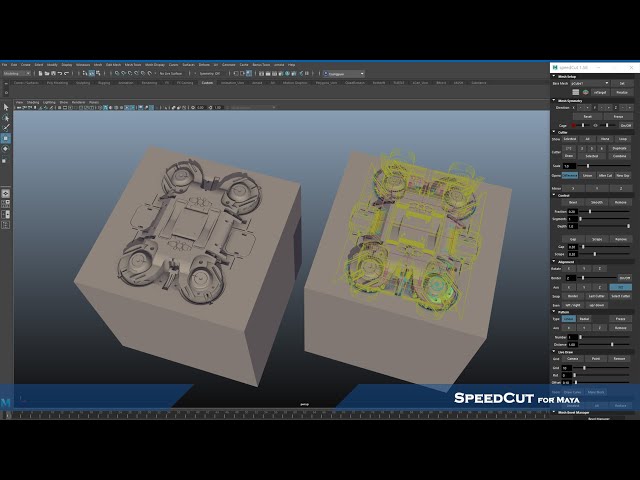Screen dimensions: 640x480
Task: Open the Deform menu
Action: point(204,64)
